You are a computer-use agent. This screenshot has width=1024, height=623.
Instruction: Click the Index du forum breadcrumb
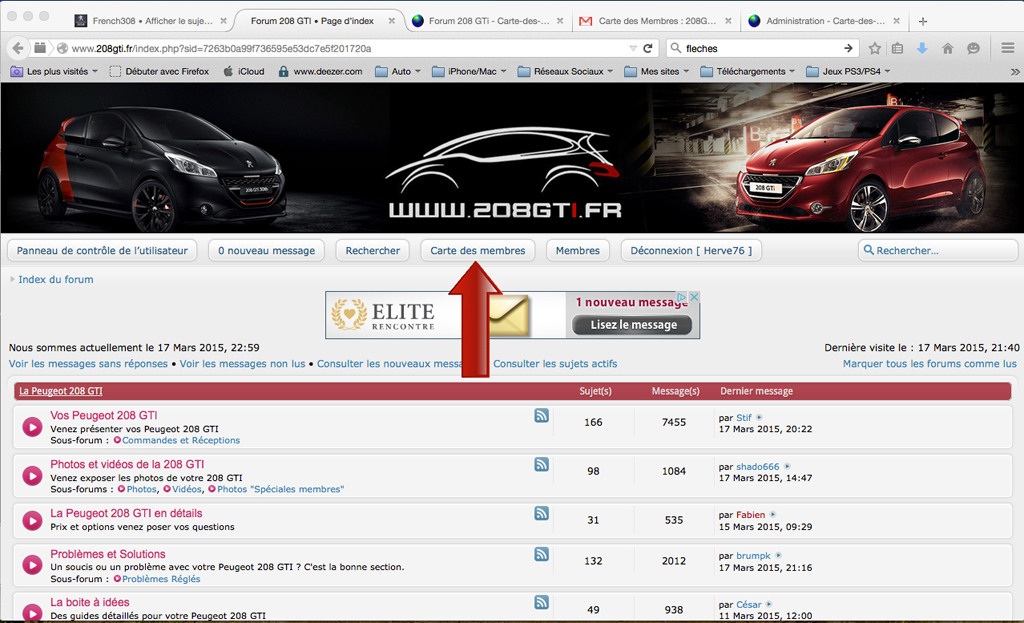click(x=56, y=280)
